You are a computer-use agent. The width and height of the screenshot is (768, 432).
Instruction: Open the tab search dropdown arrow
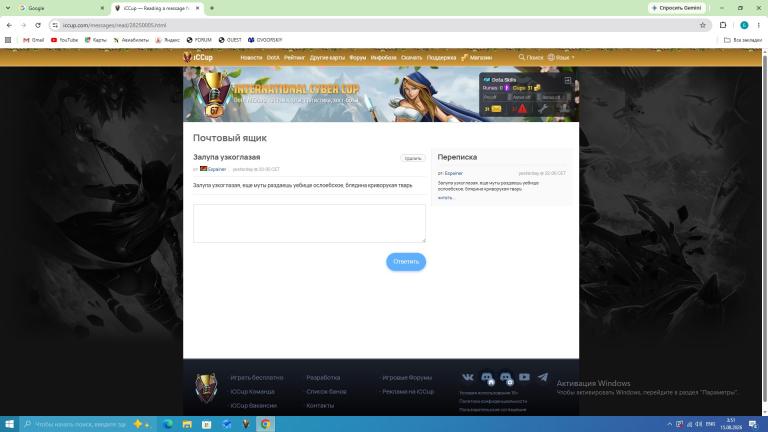(8, 8)
